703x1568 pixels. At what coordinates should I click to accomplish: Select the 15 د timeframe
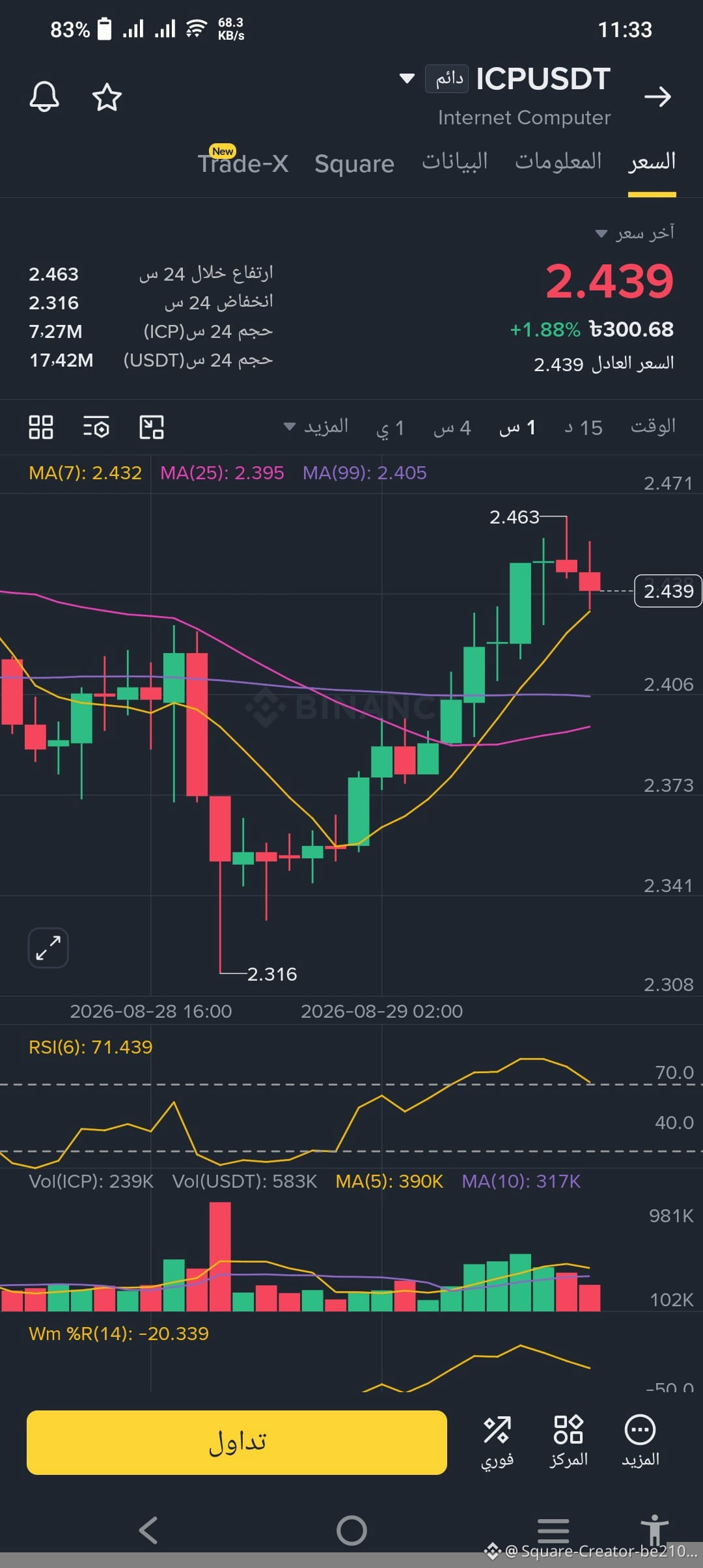pos(583,428)
